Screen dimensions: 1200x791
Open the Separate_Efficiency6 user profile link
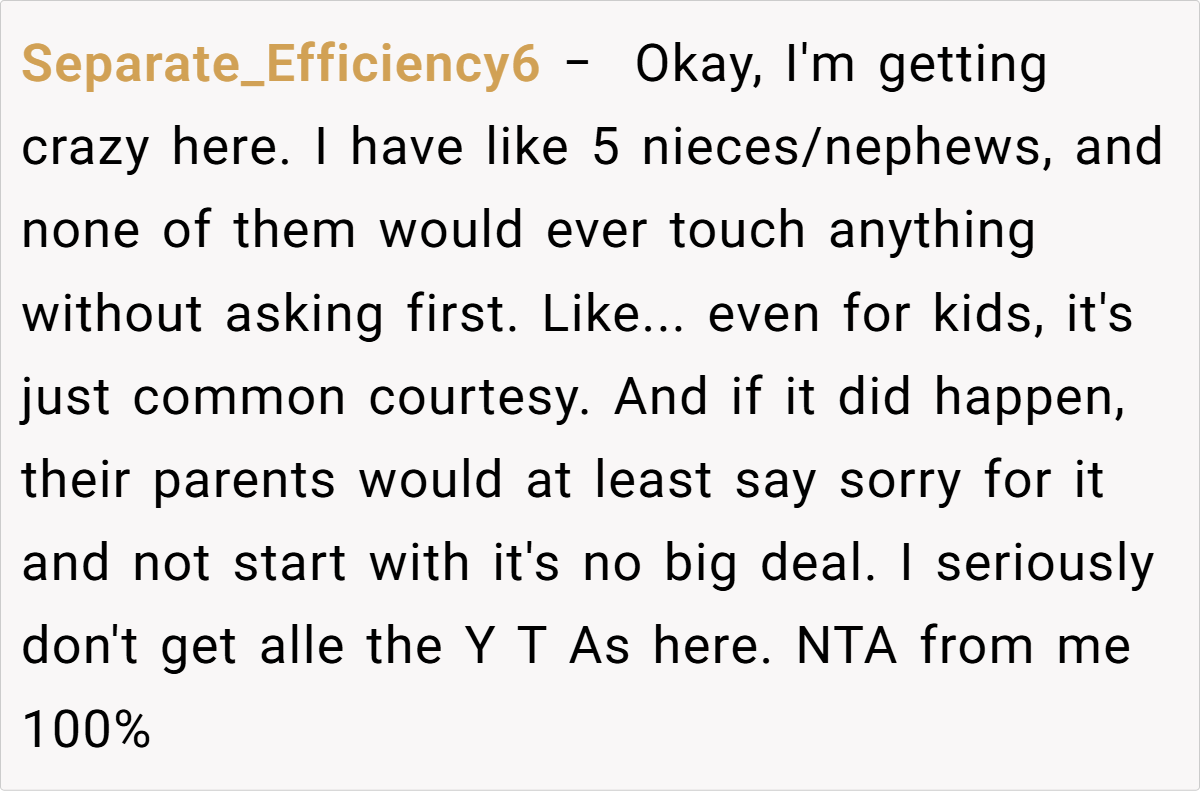[x=281, y=66]
